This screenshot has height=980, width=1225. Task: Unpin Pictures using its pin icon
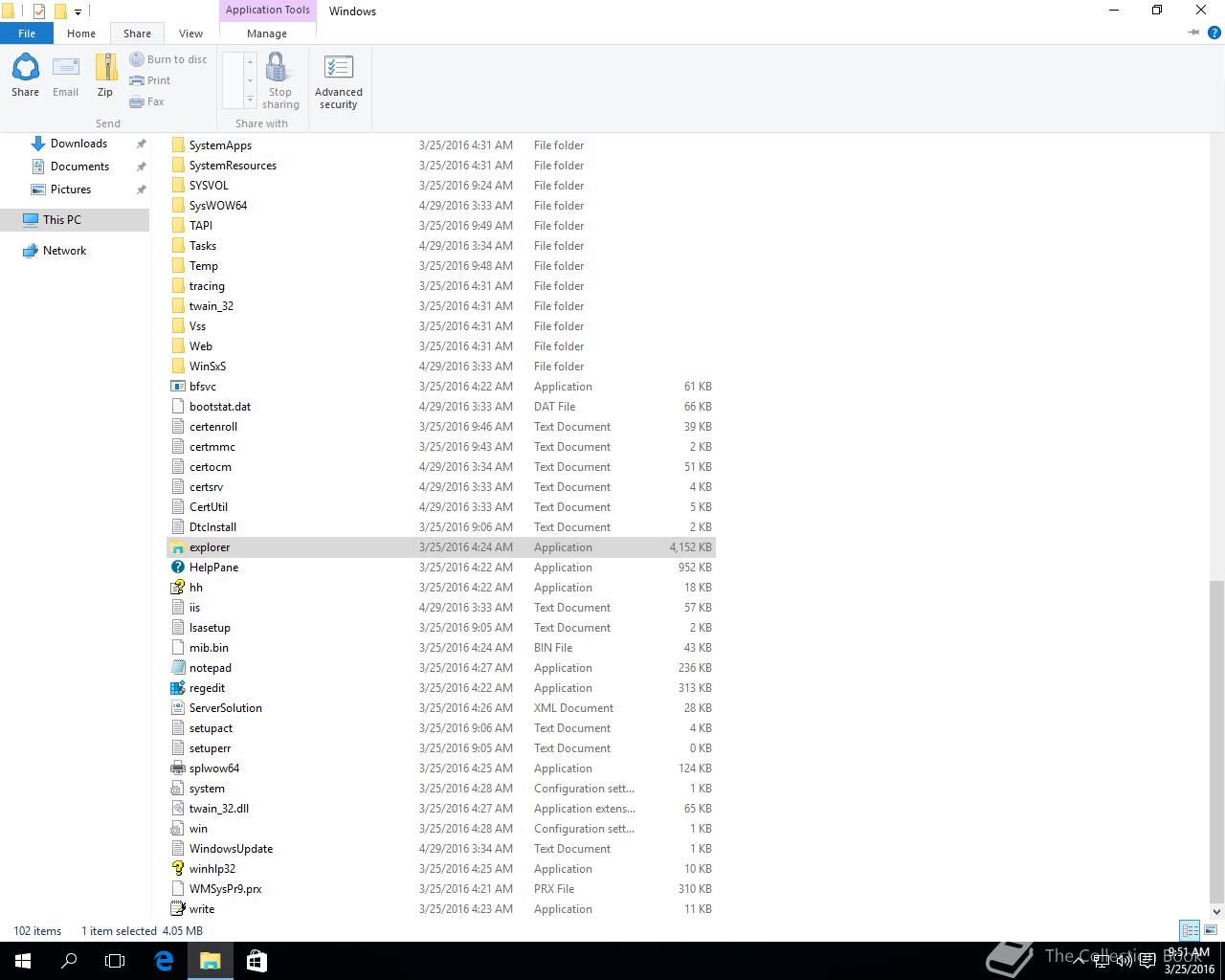tap(141, 189)
